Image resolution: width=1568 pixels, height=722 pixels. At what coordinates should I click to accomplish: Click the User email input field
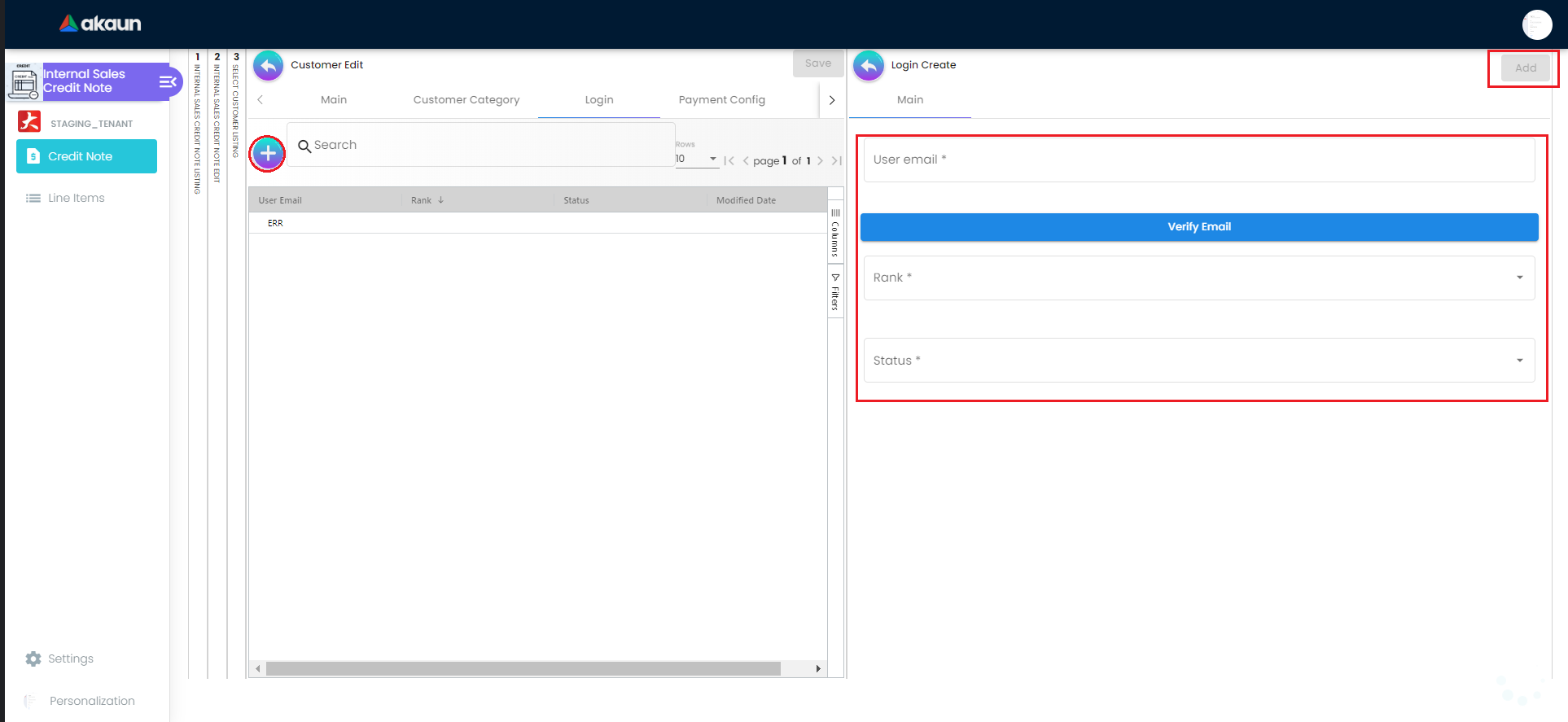click(x=1198, y=160)
